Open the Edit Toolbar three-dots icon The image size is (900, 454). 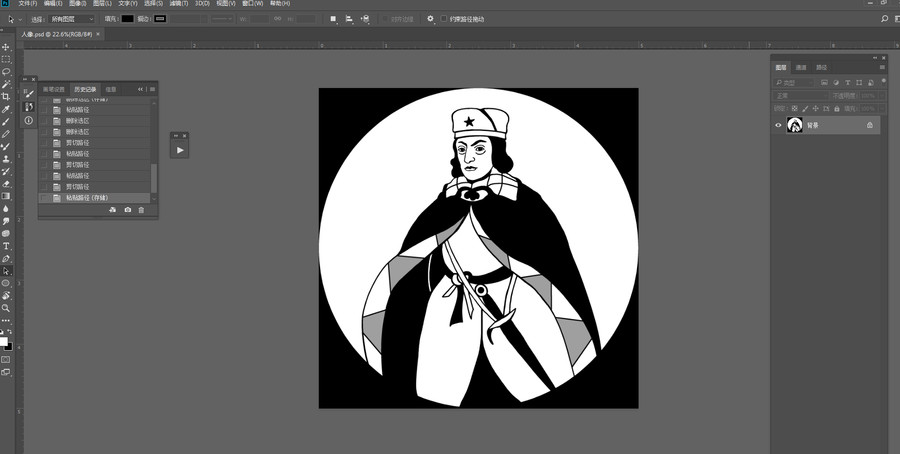(x=6, y=320)
